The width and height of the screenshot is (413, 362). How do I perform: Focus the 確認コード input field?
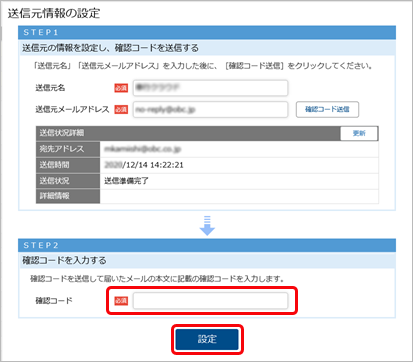pyautogui.click(x=210, y=301)
